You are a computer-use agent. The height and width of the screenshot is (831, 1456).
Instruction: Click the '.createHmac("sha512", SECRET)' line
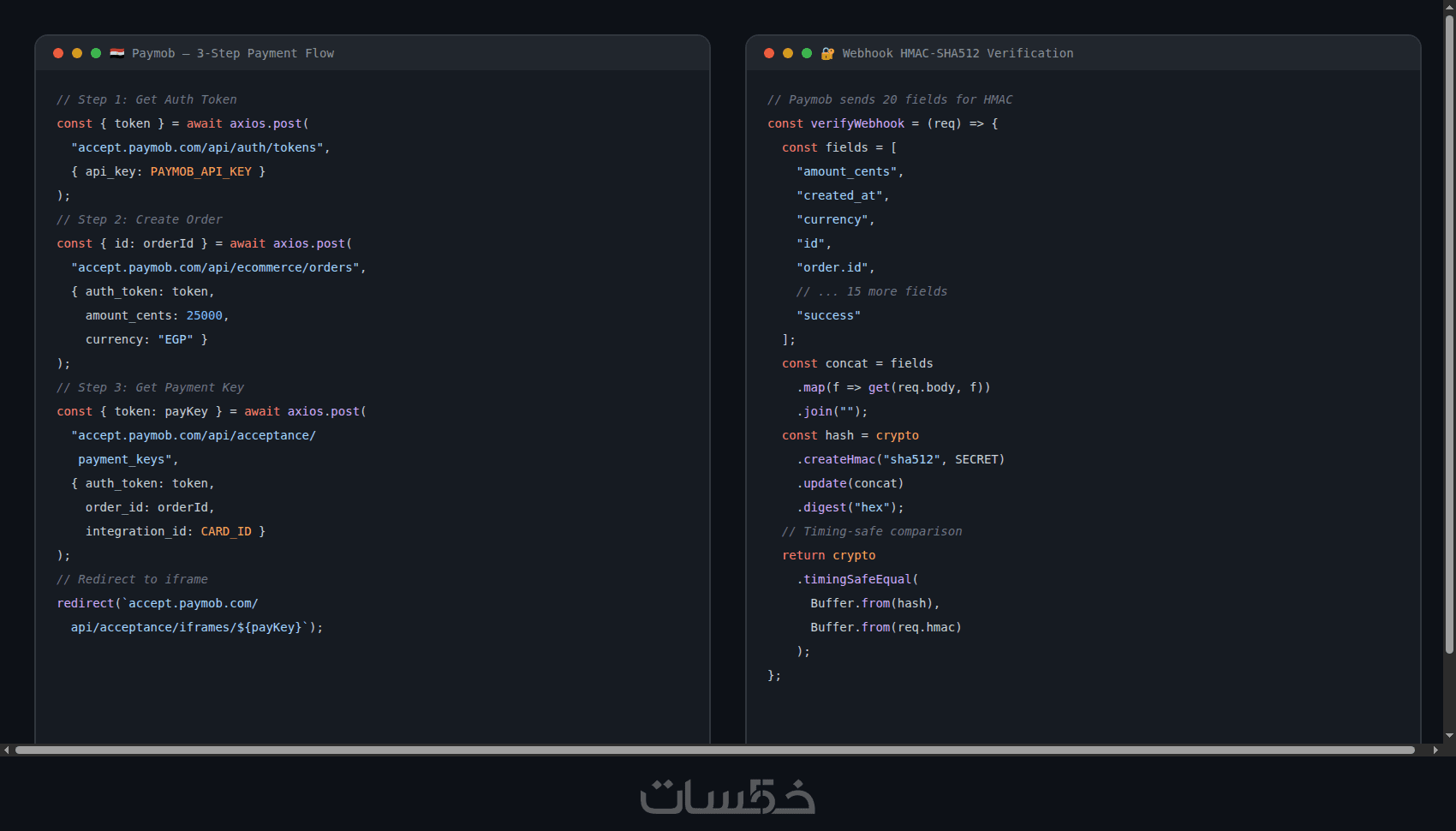pos(901,459)
